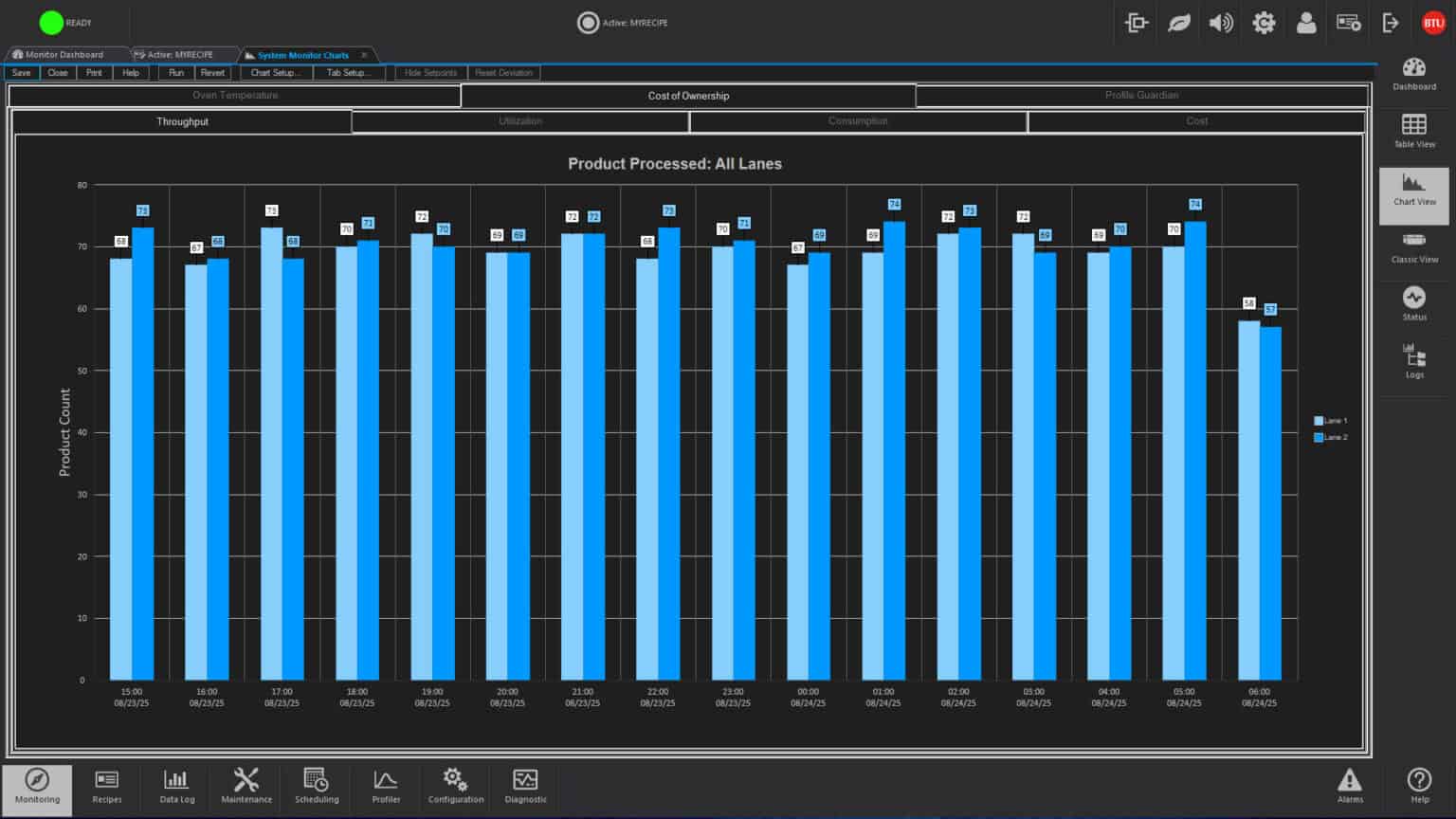Open the Dashboard view icon
The width and height of the screenshot is (1456, 819).
click(x=1413, y=74)
